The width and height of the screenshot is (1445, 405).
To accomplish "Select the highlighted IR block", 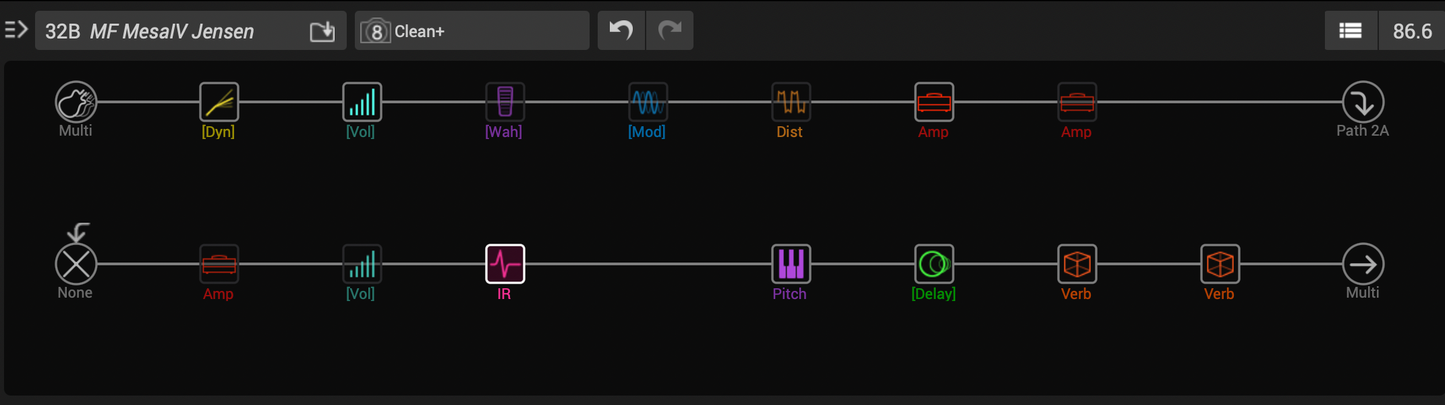I will pos(504,265).
